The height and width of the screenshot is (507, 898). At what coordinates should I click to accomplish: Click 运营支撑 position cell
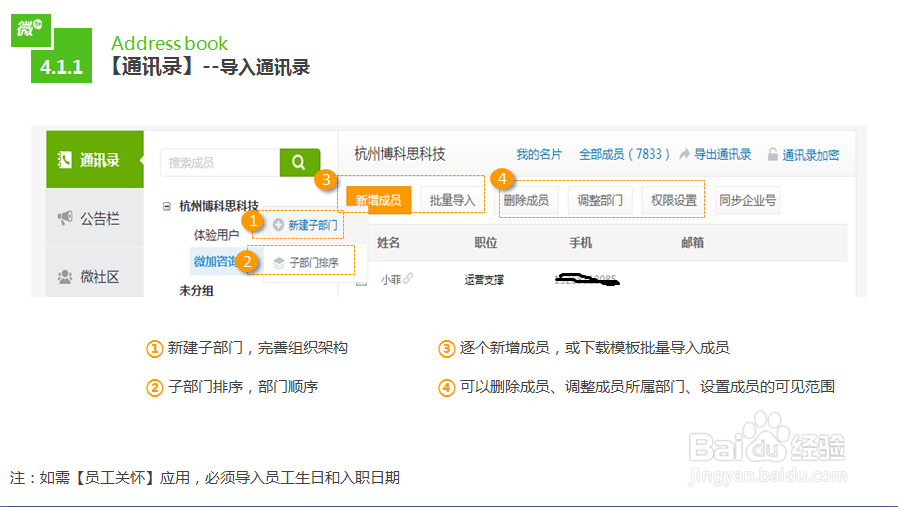(484, 280)
